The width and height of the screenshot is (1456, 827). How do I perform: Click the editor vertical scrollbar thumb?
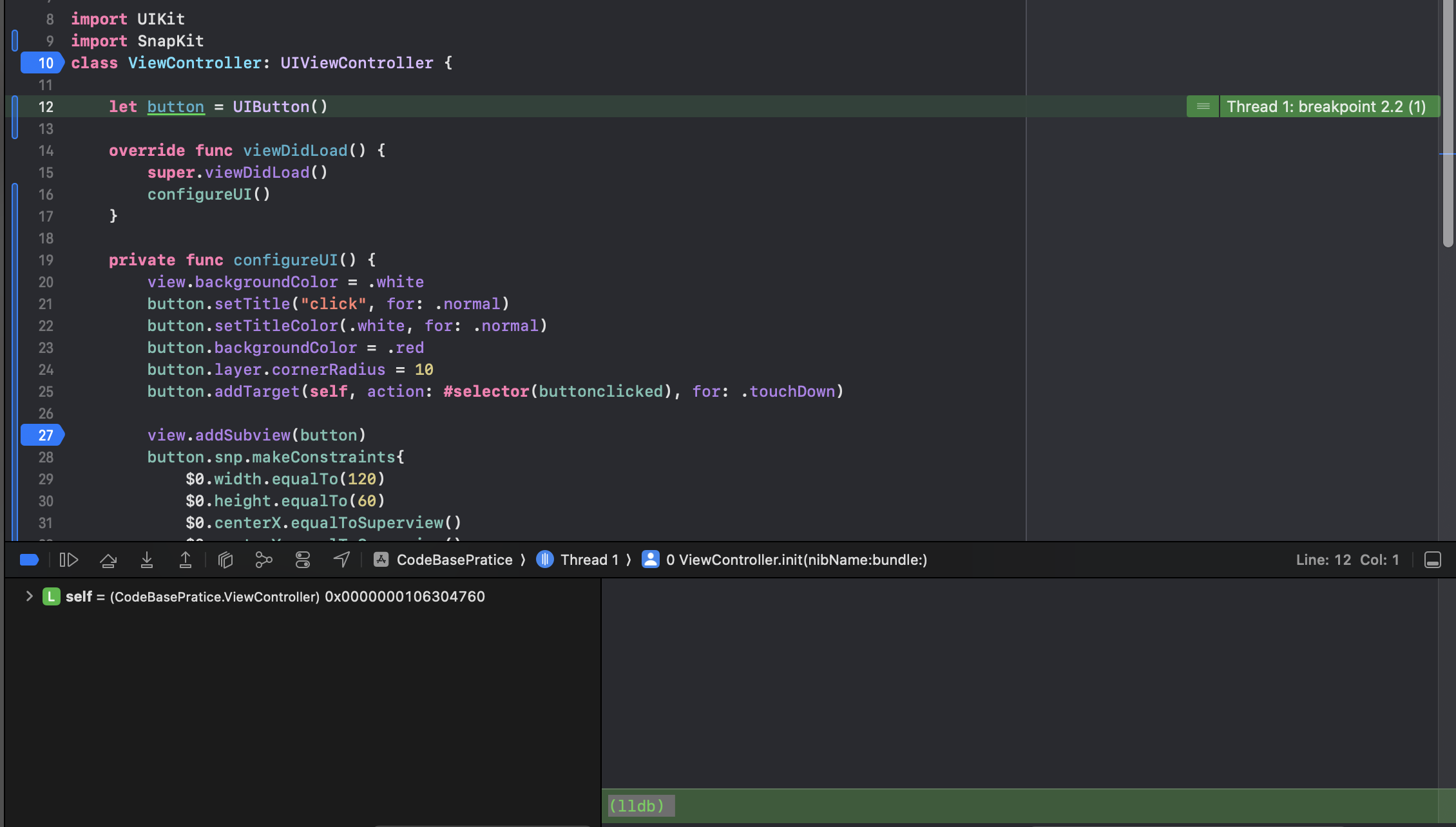[1448, 122]
